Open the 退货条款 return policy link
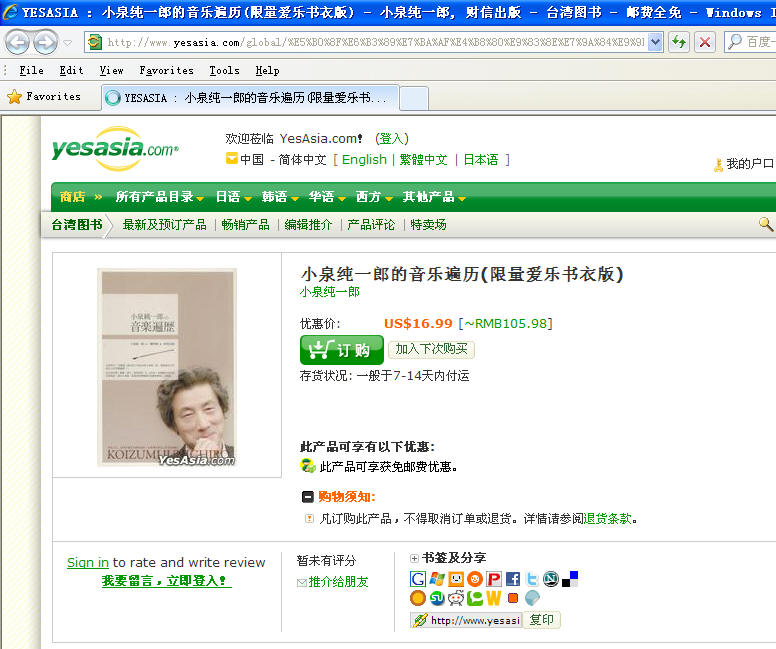Screen dimensions: 776x649 tap(608, 519)
